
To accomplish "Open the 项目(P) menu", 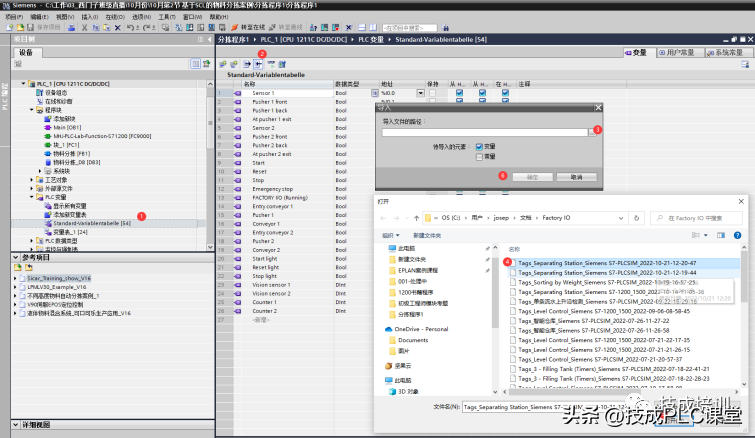I will [14, 17].
